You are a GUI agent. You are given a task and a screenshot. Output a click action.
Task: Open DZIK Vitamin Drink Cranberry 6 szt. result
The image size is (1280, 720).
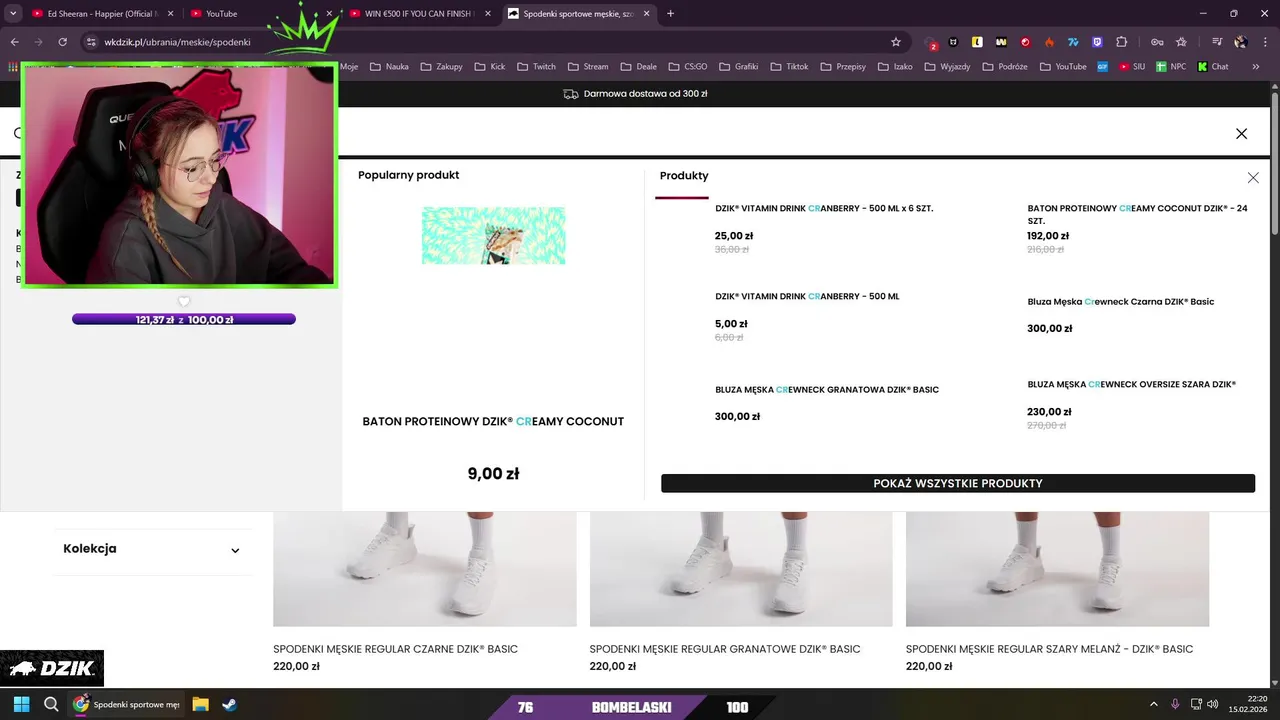coord(824,209)
